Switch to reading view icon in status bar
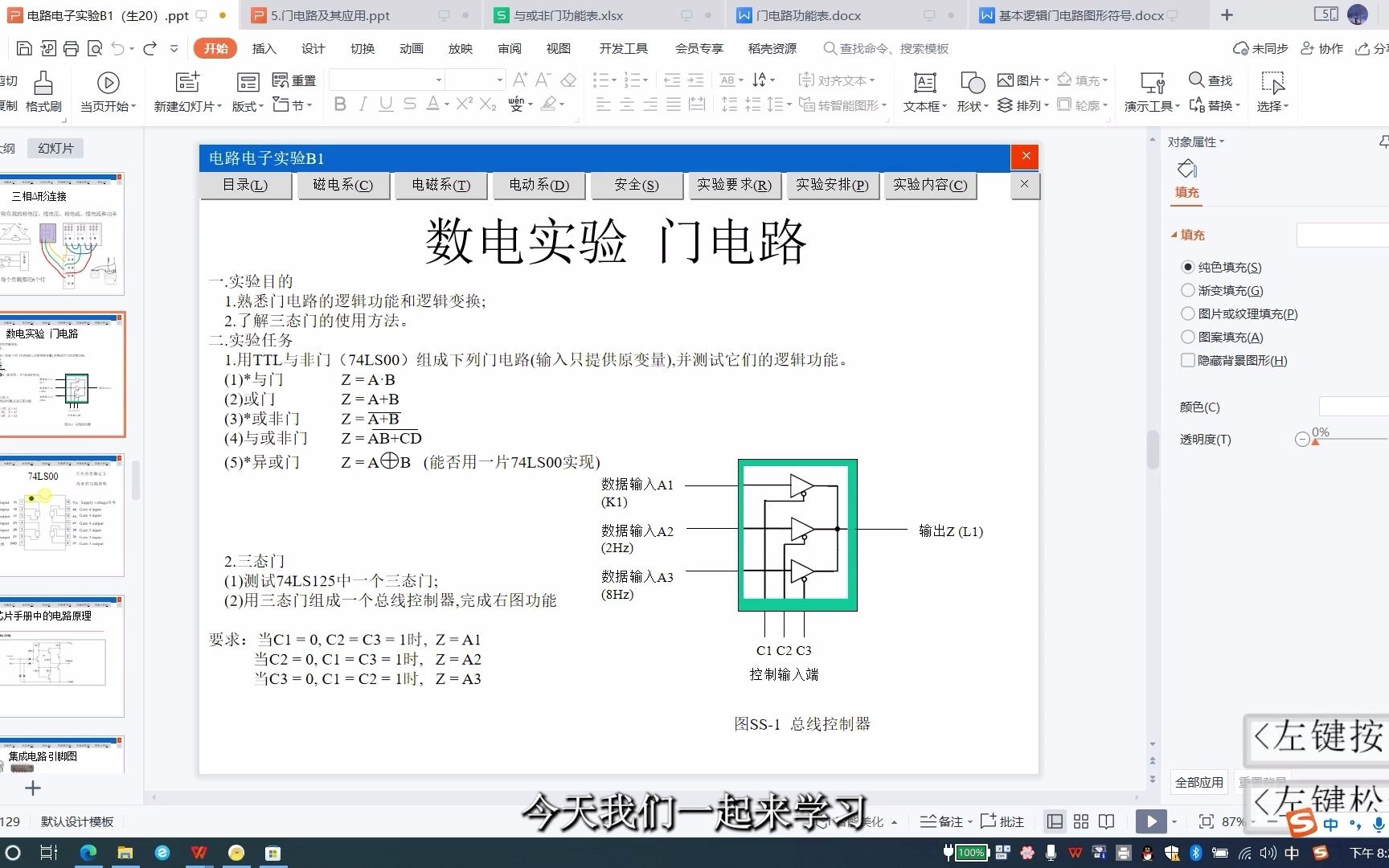 (x=1107, y=821)
